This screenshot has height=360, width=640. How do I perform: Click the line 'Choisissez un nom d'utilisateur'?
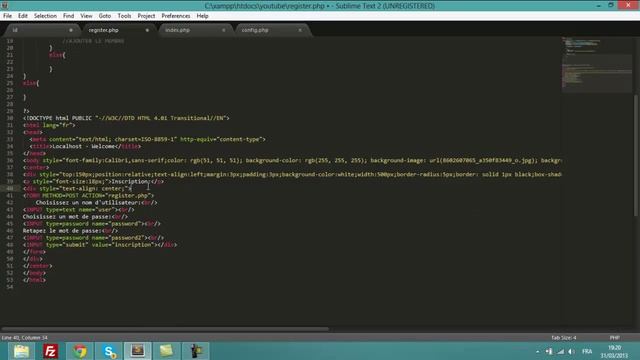coord(96,202)
